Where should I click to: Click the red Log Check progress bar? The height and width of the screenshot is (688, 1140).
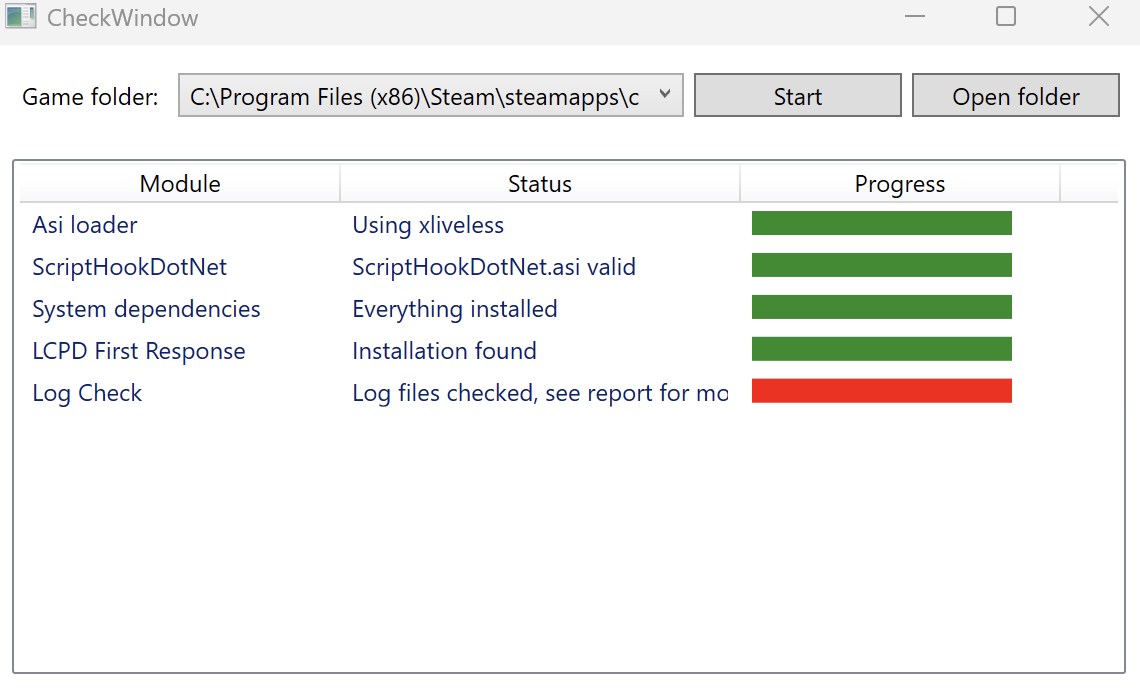click(881, 391)
